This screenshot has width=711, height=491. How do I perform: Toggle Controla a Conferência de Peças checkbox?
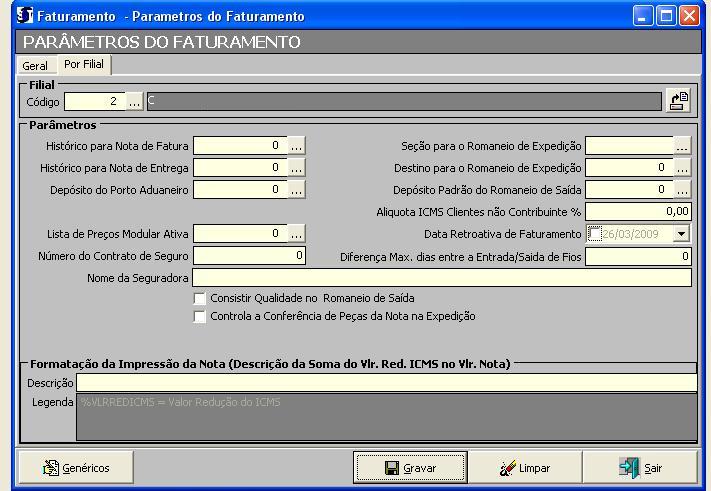coord(200,316)
